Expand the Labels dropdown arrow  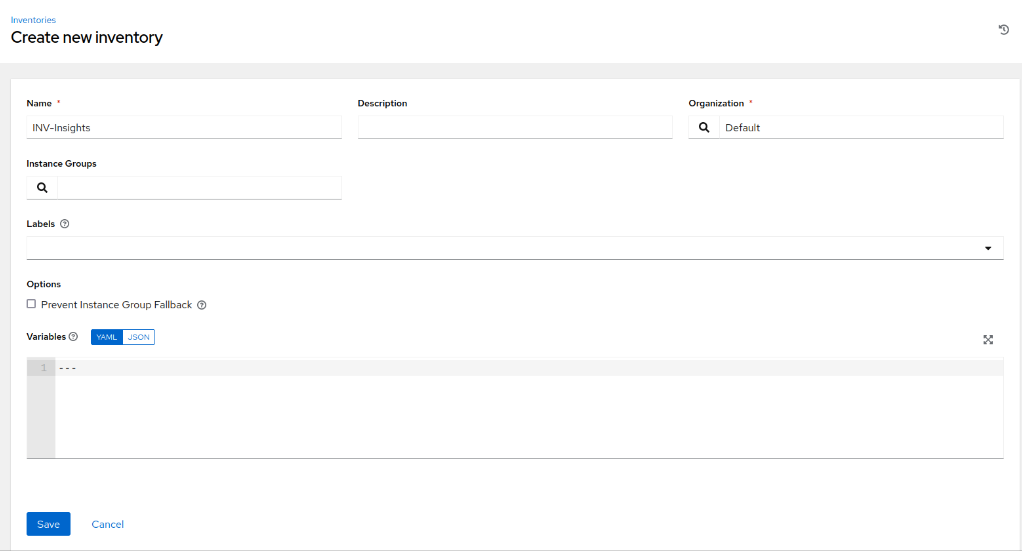(988, 248)
